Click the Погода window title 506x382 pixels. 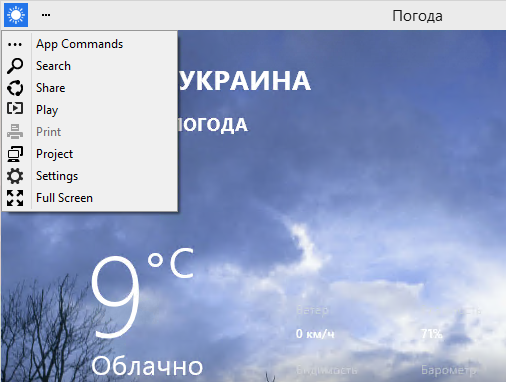(x=417, y=16)
